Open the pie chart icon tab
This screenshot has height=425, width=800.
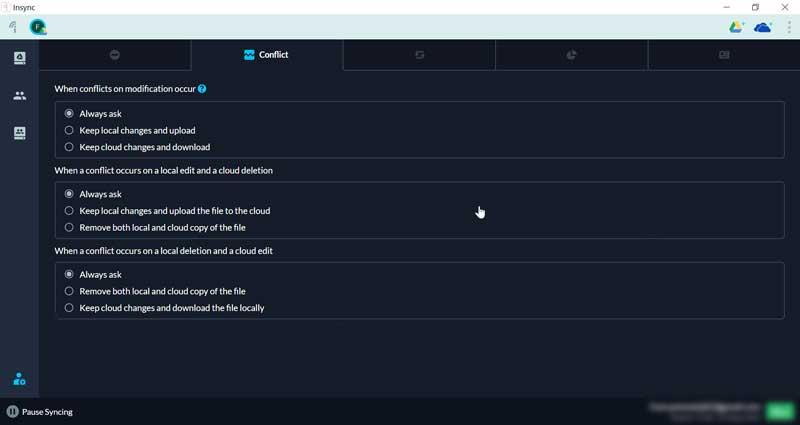click(x=572, y=55)
